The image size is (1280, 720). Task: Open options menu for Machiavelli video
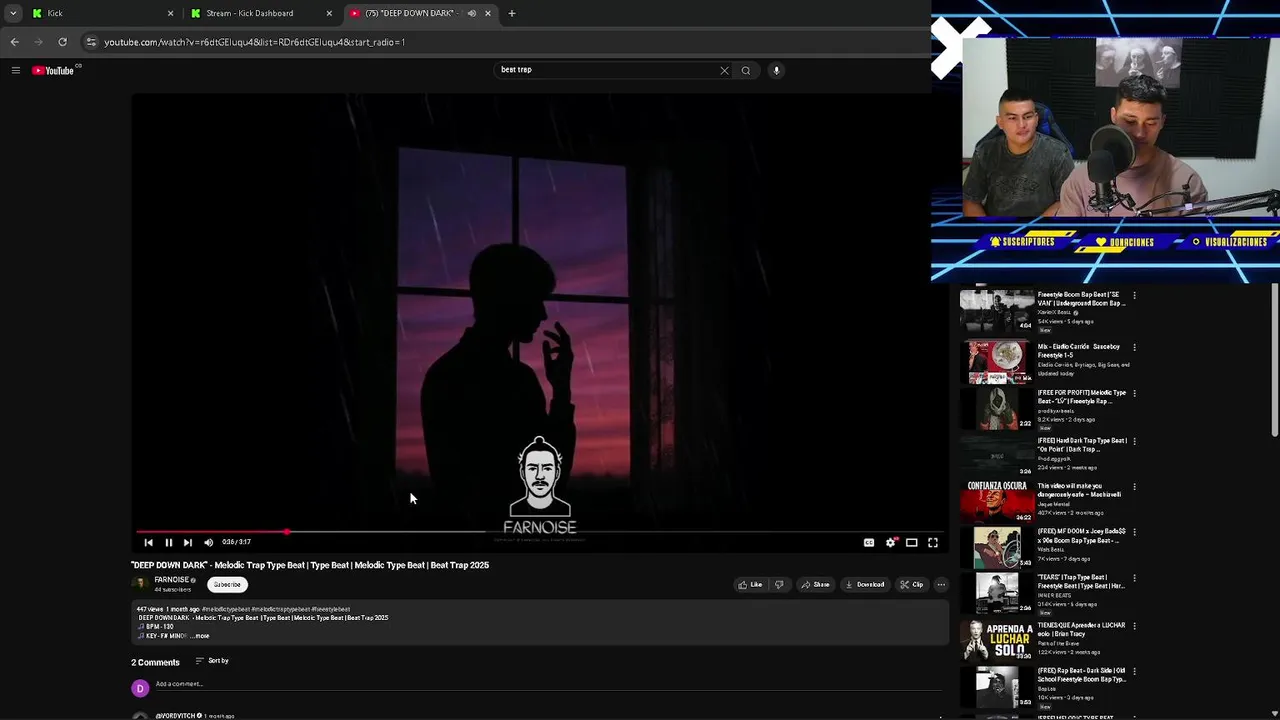[1134, 487]
